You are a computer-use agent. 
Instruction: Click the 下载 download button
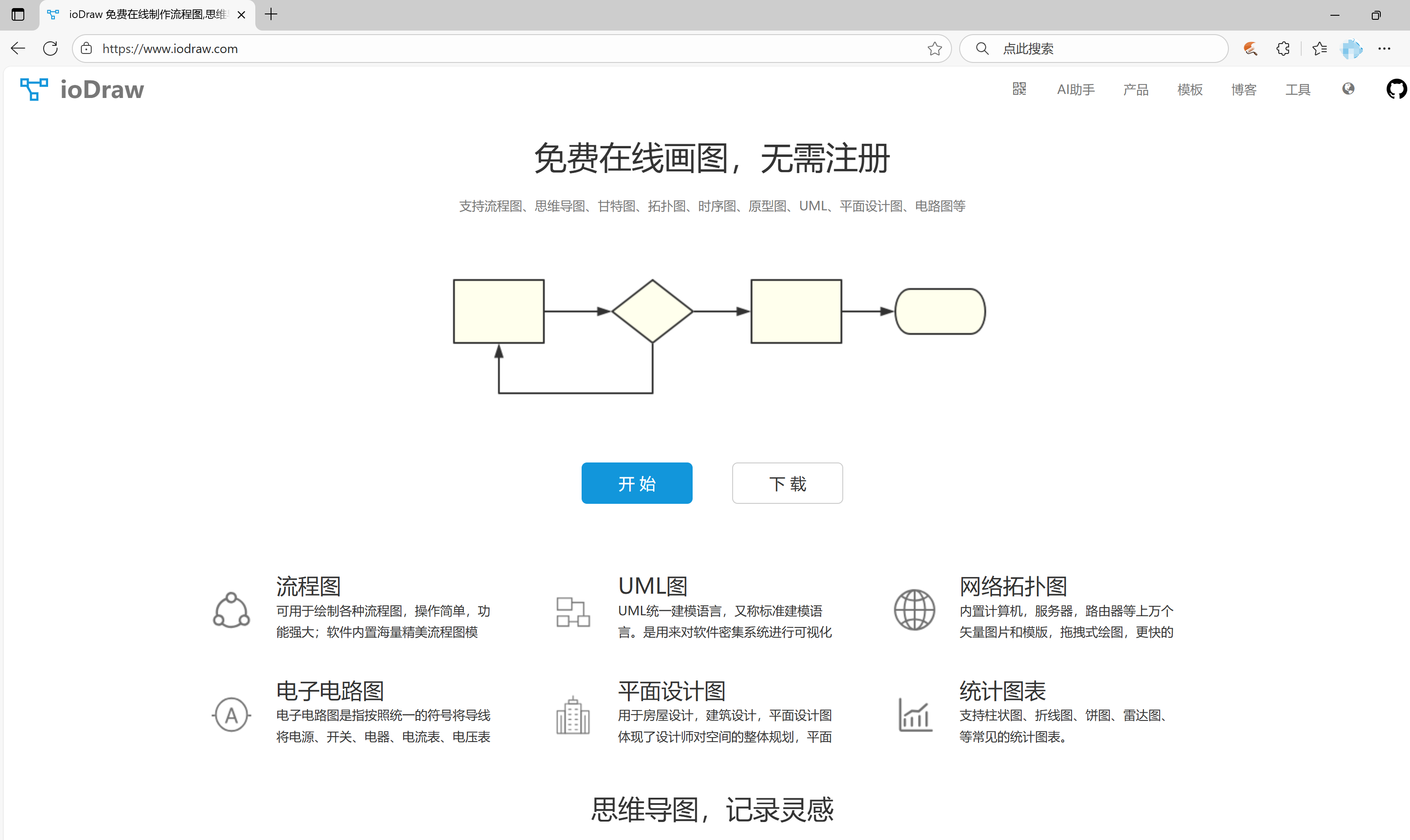click(787, 484)
